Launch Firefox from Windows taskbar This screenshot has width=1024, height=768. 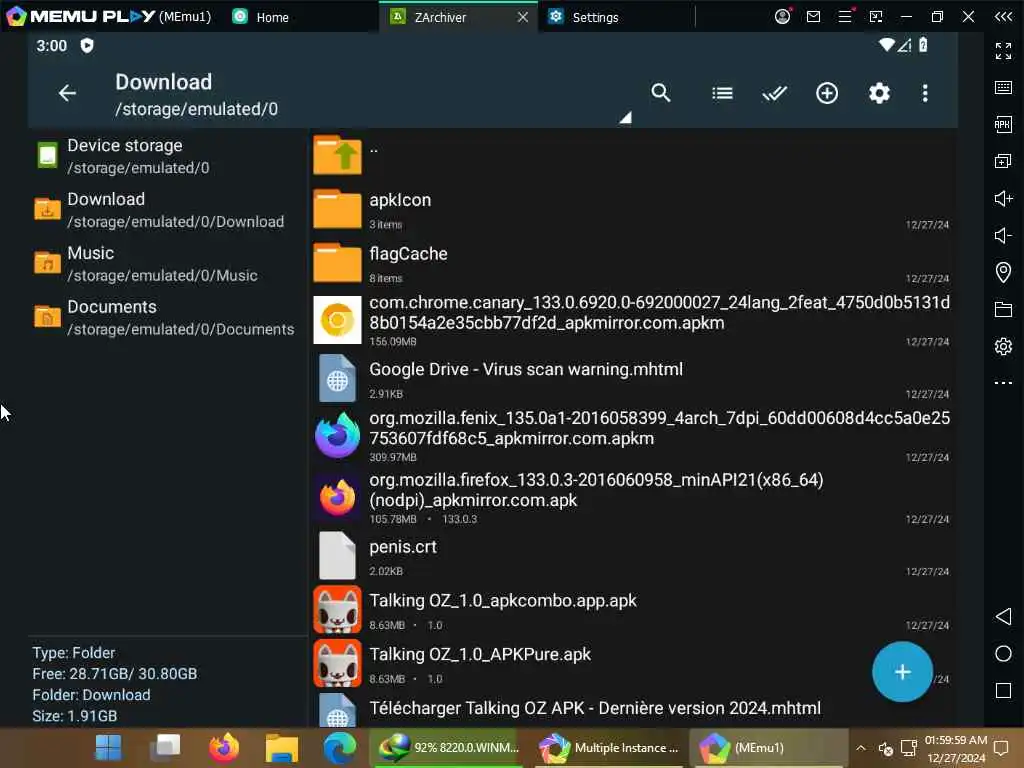tap(223, 748)
